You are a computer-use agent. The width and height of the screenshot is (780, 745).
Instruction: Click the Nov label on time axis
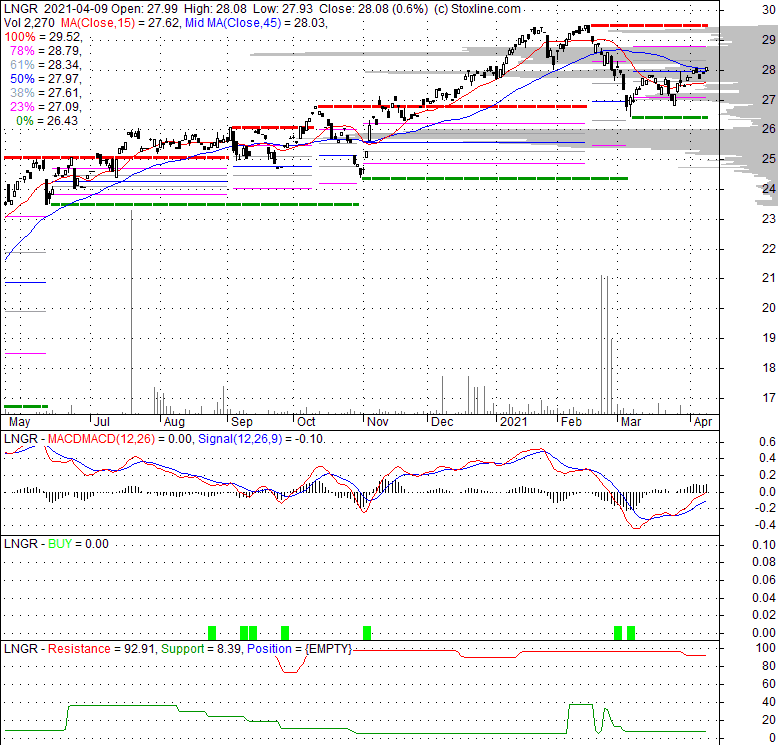[x=378, y=422]
